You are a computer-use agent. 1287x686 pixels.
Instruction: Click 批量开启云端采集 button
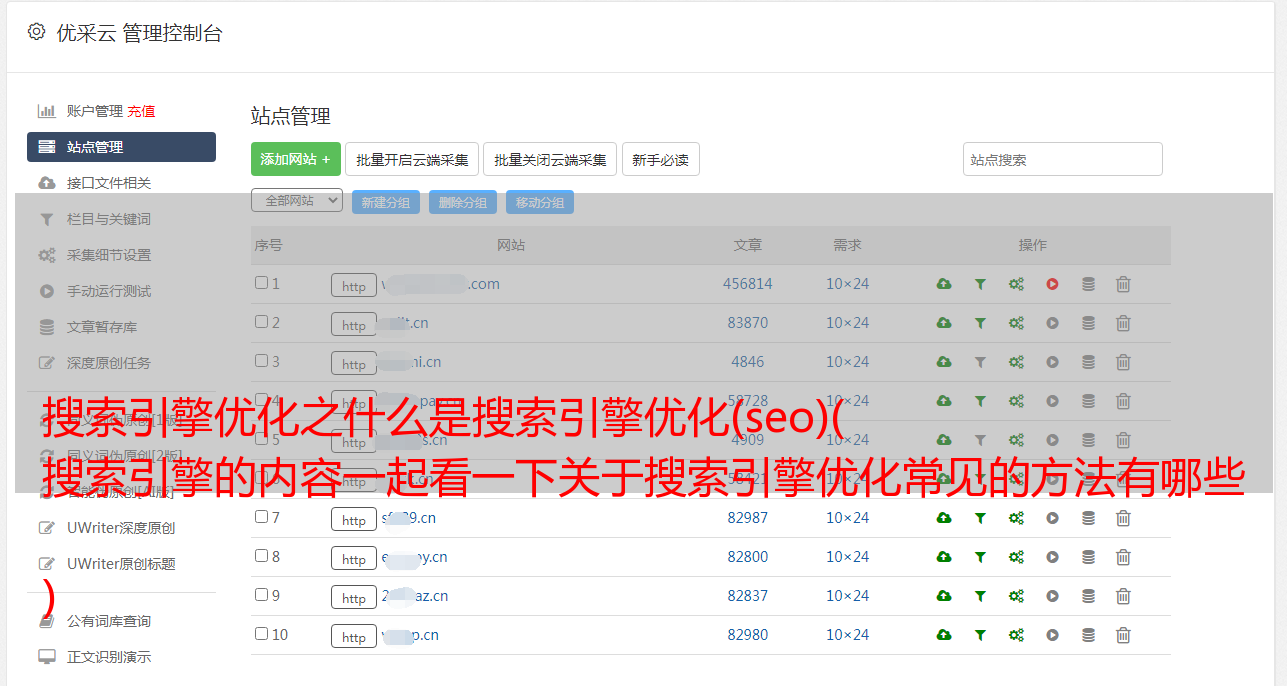[x=412, y=159]
